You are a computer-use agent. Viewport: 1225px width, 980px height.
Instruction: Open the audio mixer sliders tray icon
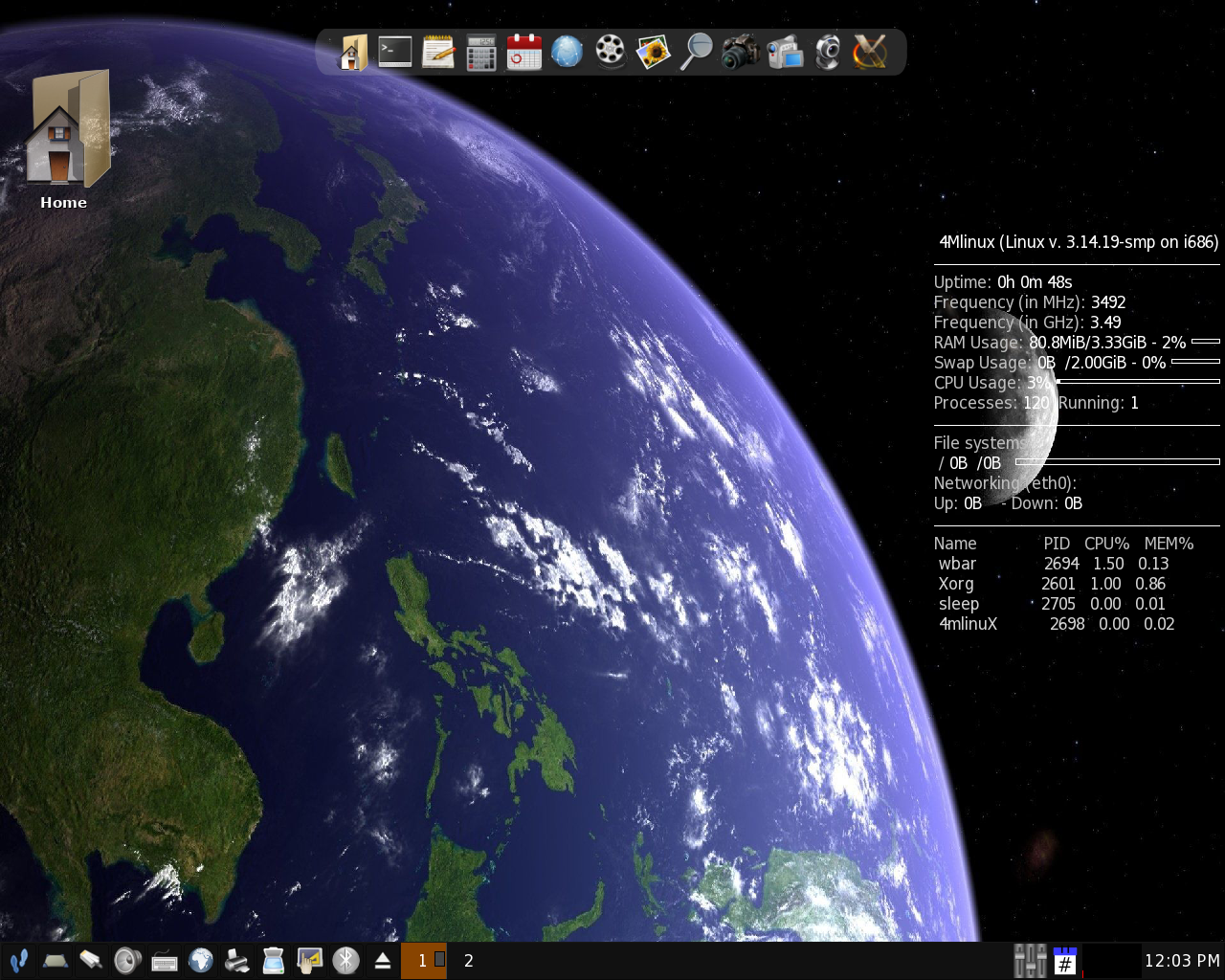pos(1030,961)
